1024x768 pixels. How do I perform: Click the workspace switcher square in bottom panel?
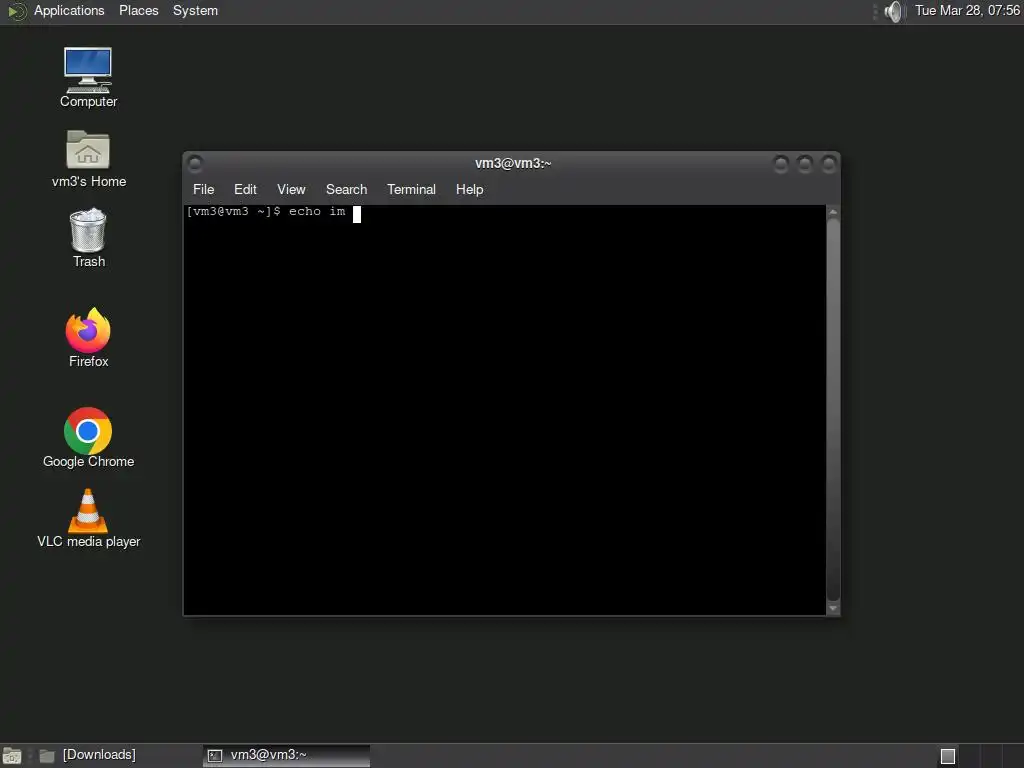[x=948, y=756]
